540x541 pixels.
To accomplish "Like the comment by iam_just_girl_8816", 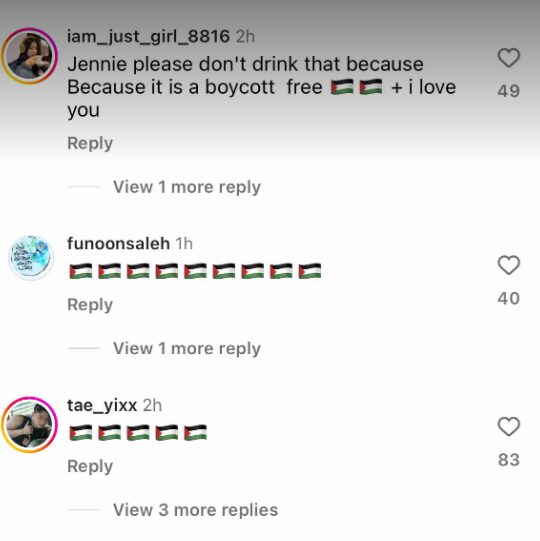I will [509, 58].
